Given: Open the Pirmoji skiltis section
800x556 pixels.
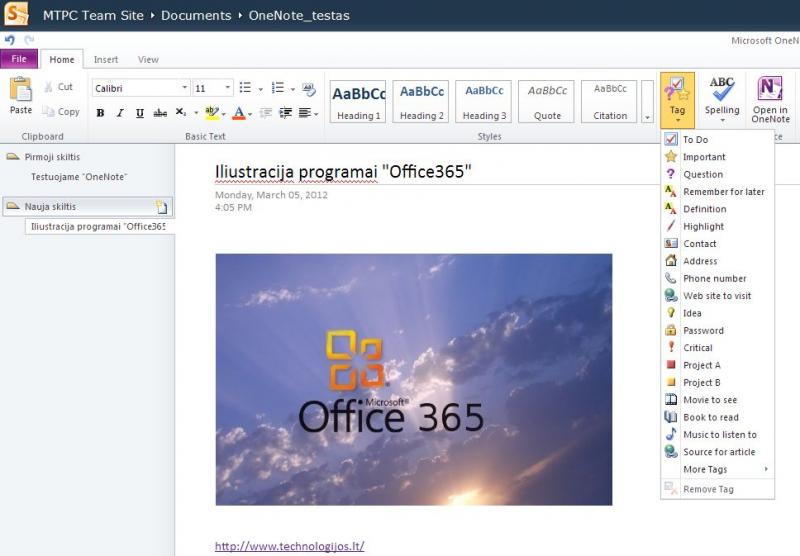Looking at the screenshot, I should (x=52, y=157).
